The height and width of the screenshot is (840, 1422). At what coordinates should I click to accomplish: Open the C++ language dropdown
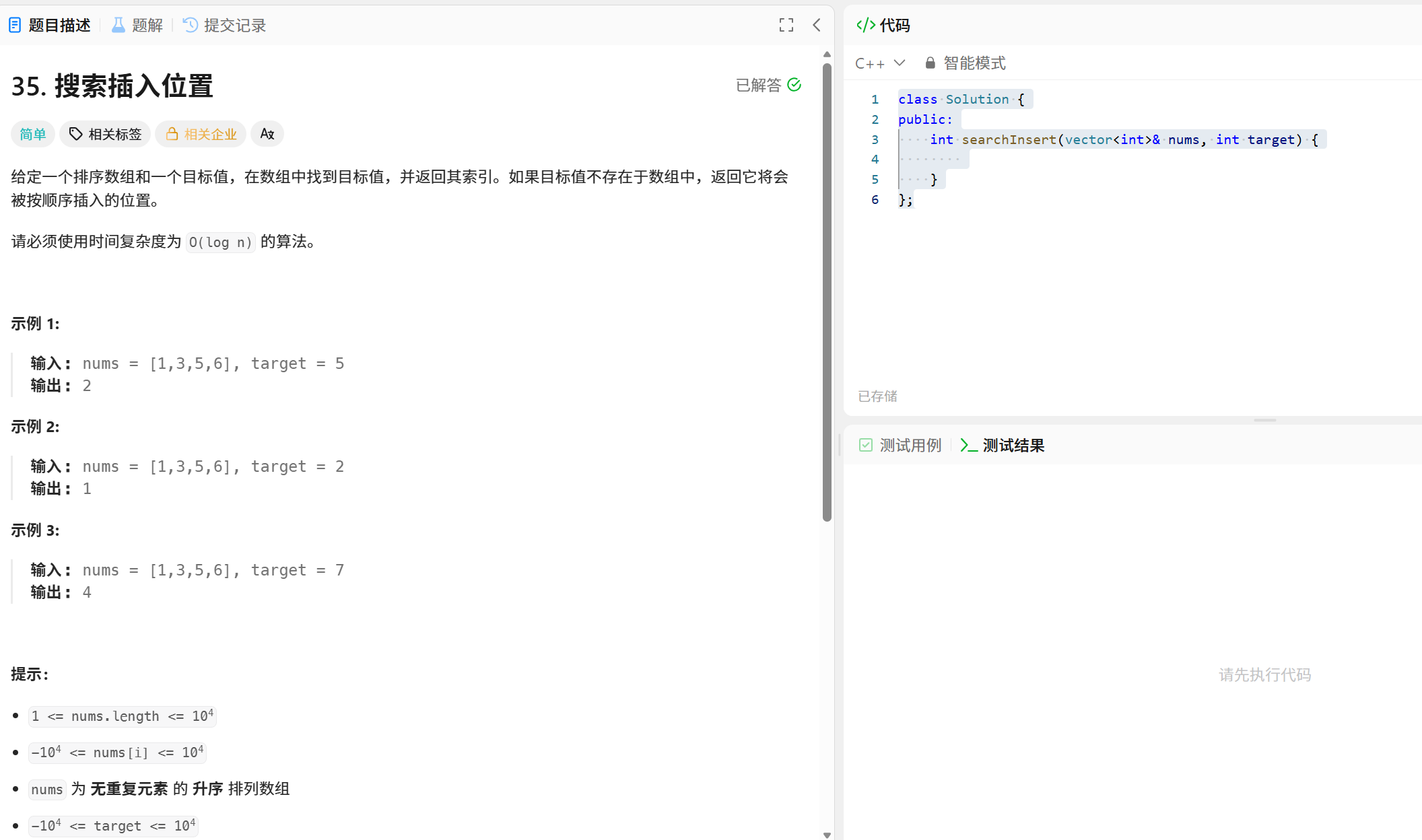coord(879,63)
